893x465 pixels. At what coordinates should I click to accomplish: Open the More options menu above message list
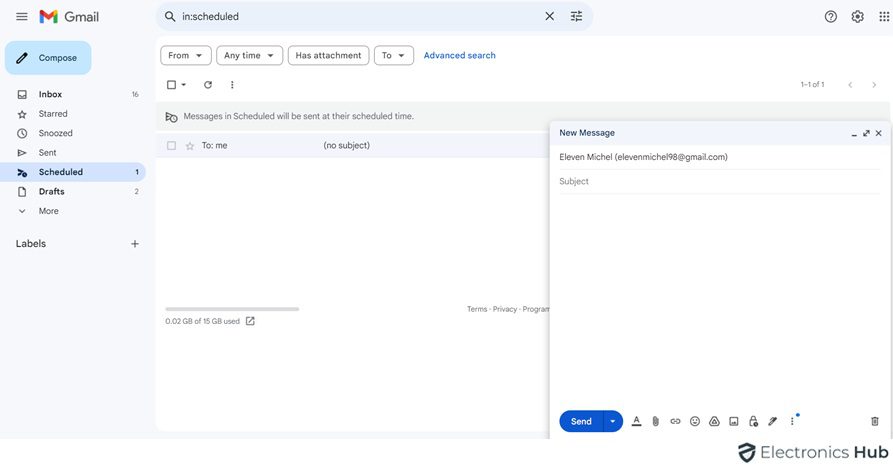[x=232, y=84]
